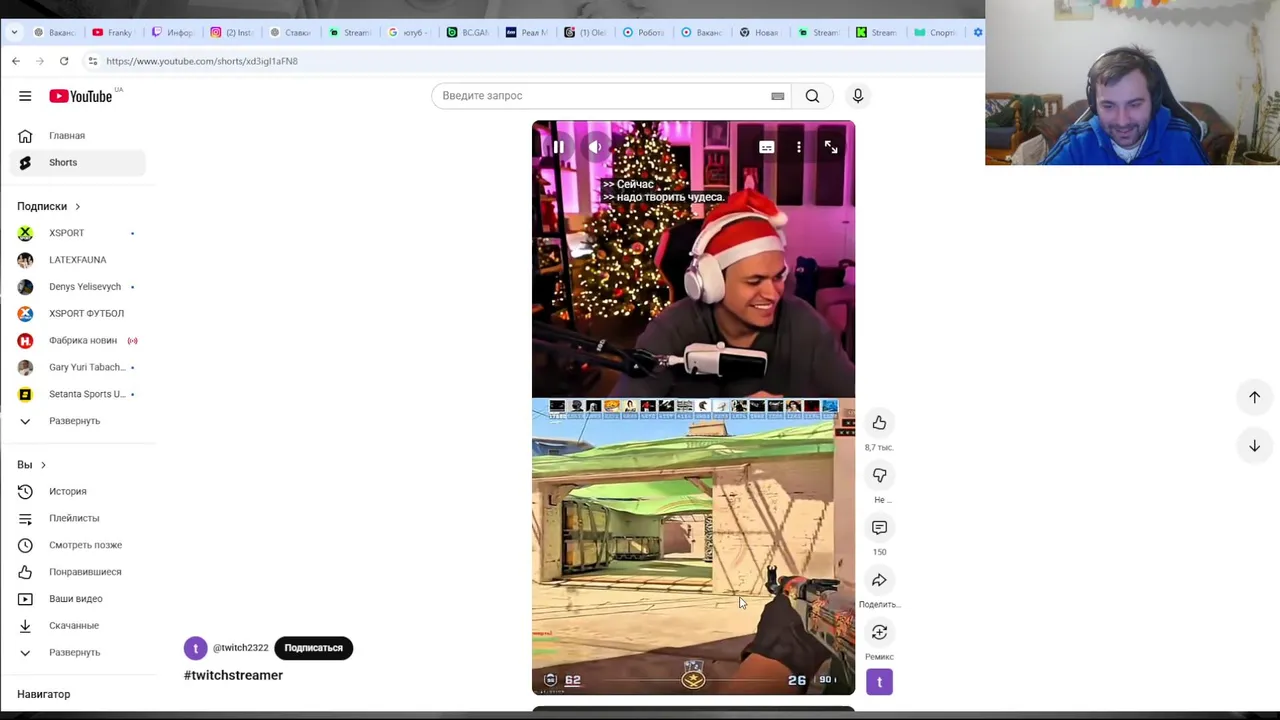
Task: Open XSPORT ФУТБОЛ channel
Action: click(78, 313)
